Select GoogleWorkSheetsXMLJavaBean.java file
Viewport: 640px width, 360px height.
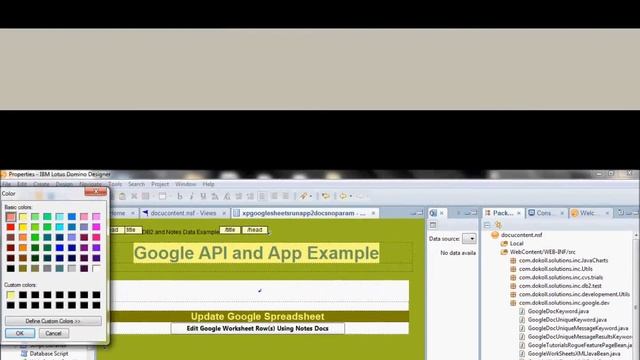574,354
